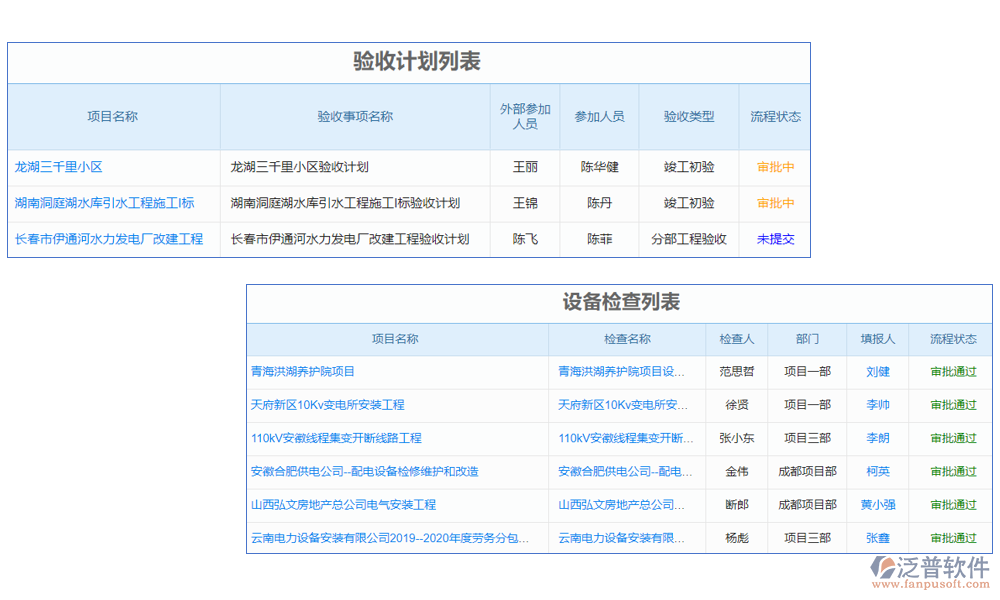Click the 项目名称 column header
This screenshot has height=600, width=1000.
113,116
